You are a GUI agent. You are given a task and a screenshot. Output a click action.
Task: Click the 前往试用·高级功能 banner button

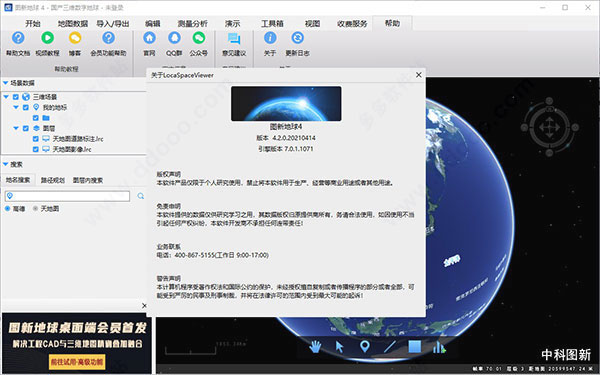pyautogui.click(x=77, y=361)
